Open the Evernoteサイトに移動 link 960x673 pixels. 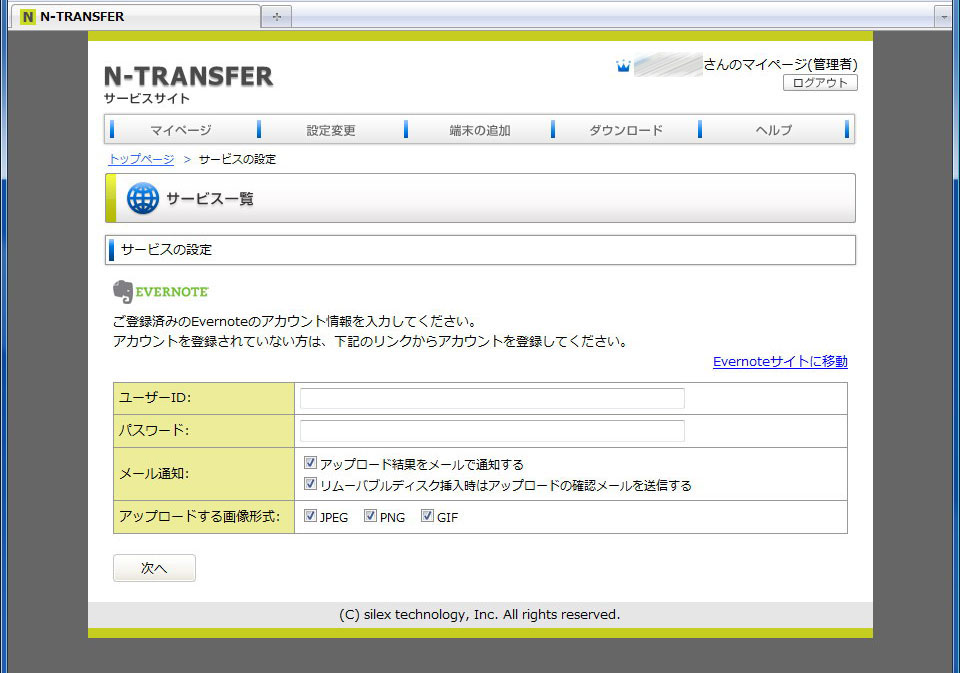point(779,362)
